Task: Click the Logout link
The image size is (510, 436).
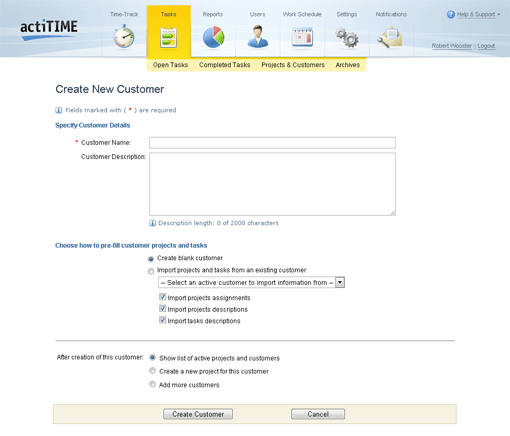Action: (x=486, y=46)
